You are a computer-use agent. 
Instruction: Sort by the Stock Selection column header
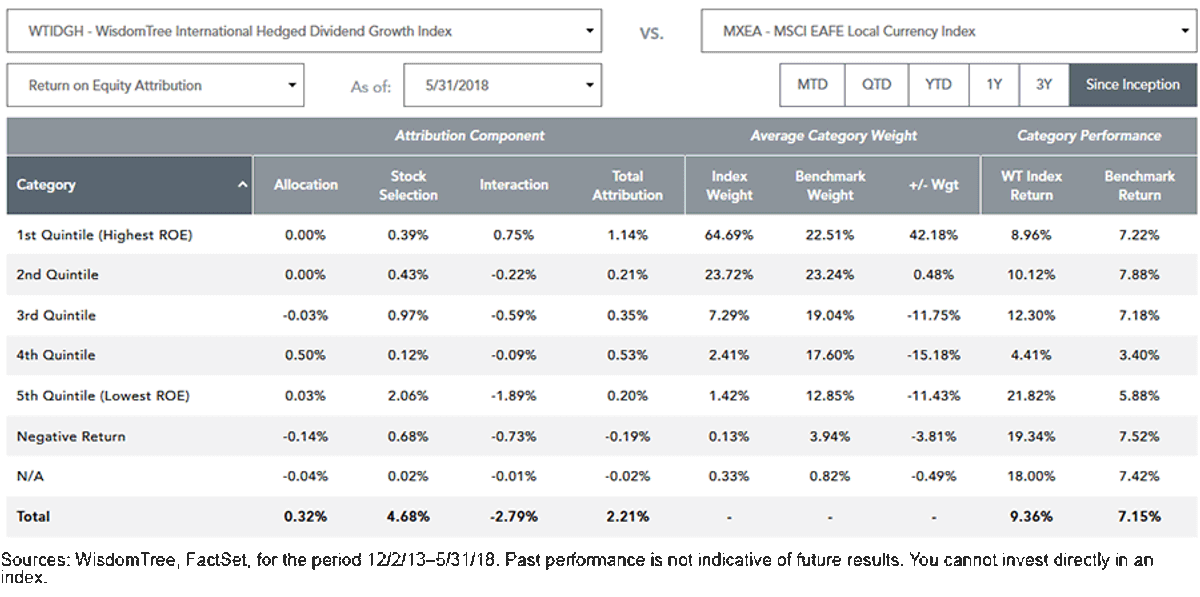click(409, 185)
